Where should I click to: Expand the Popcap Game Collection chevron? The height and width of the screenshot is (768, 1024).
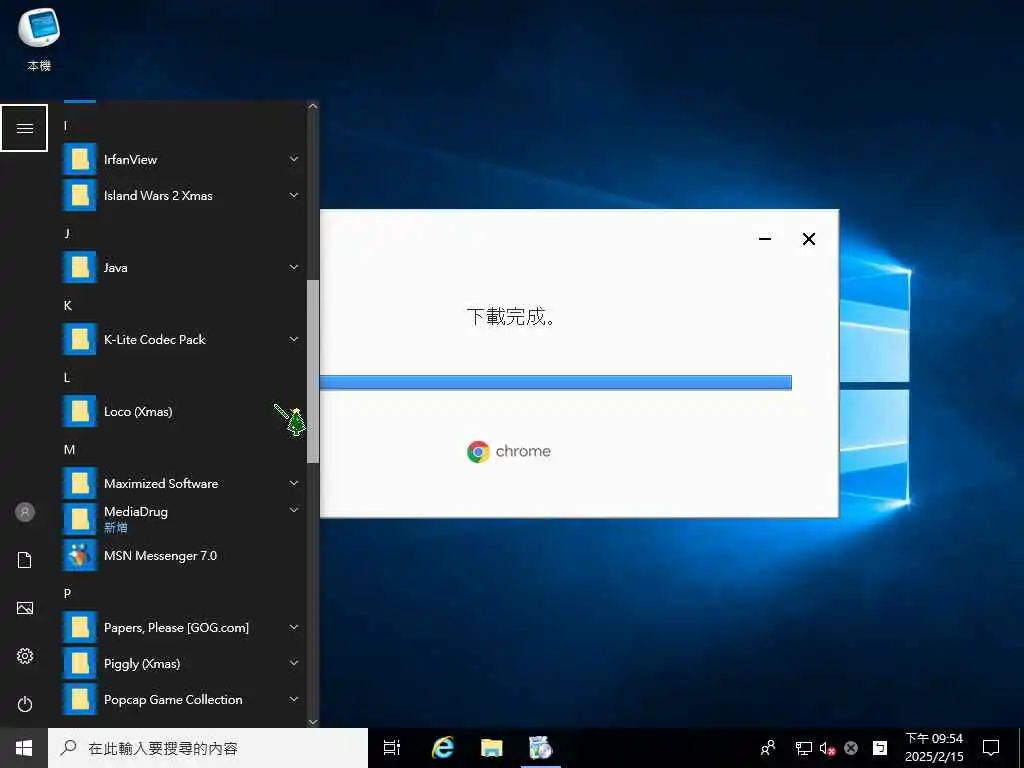294,699
